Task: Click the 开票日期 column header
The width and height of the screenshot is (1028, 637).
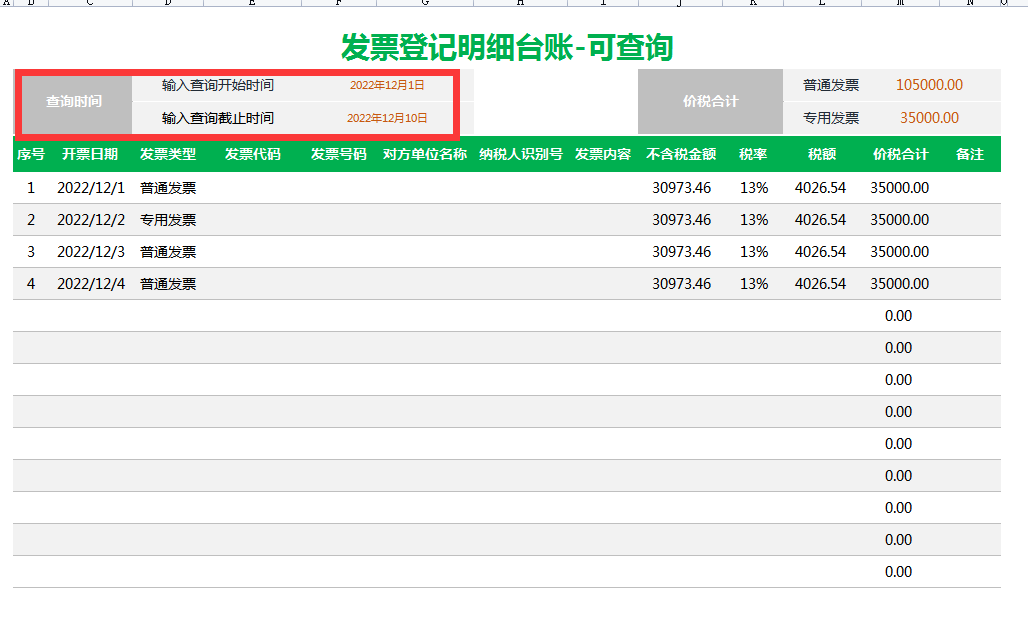Action: coord(90,154)
